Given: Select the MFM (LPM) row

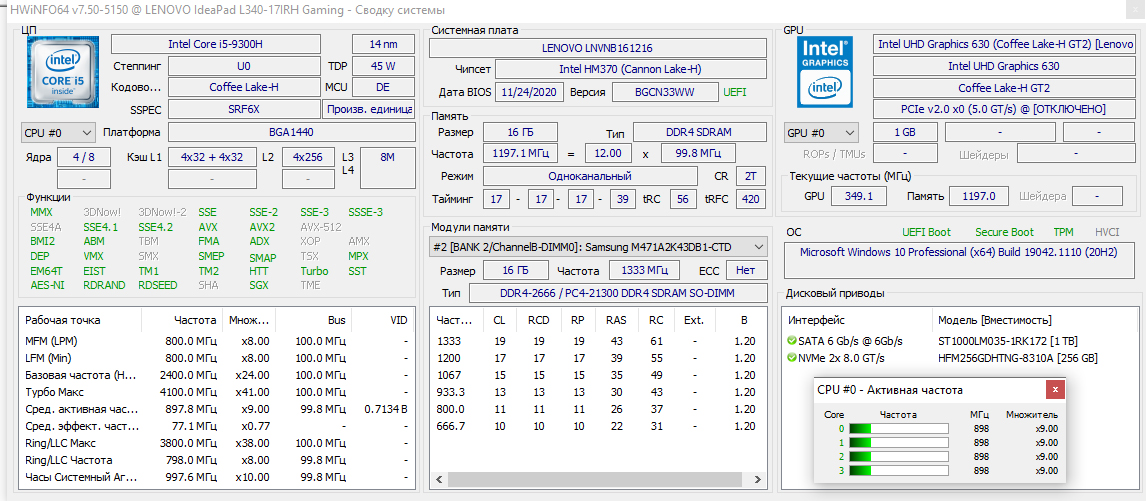Looking at the screenshot, I should pos(217,341).
